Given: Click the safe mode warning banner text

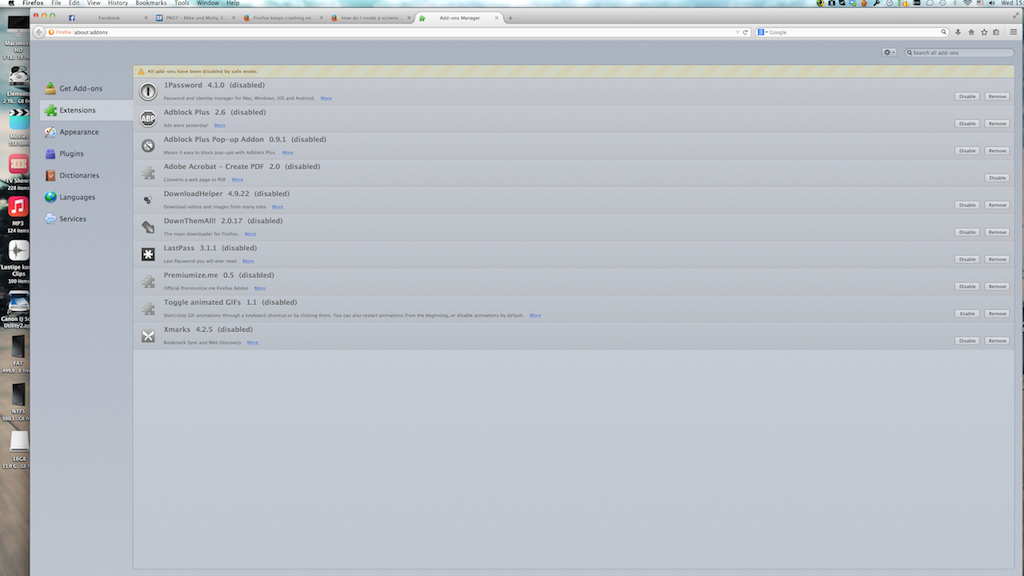Looking at the screenshot, I should point(202,71).
